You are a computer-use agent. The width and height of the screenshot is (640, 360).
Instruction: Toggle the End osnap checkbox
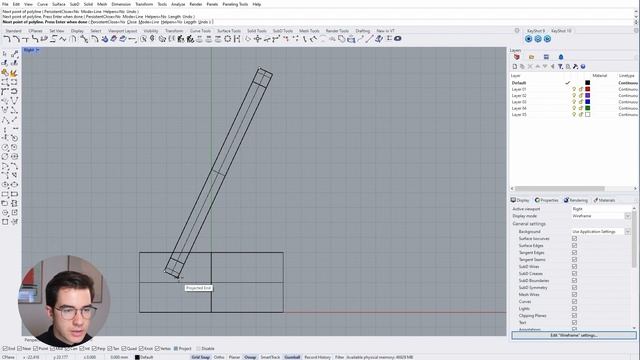[5, 349]
